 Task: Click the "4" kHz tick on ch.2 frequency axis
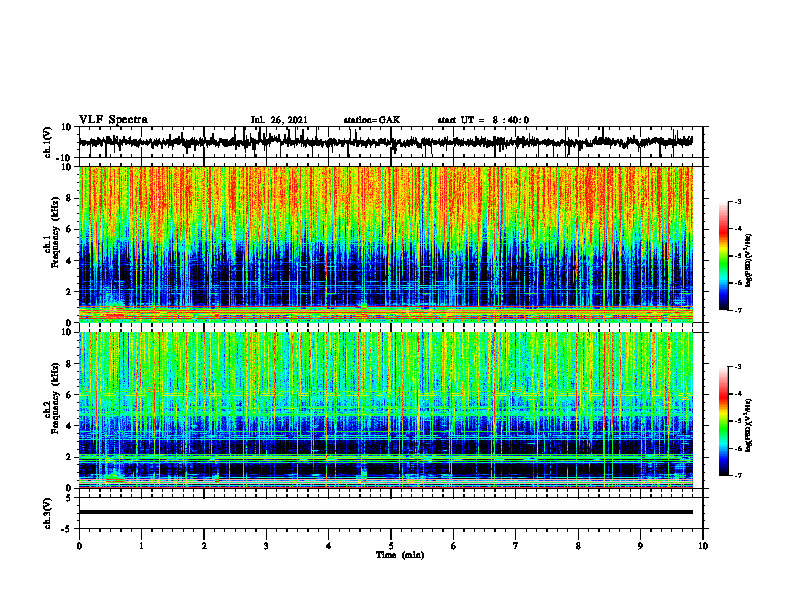point(70,426)
